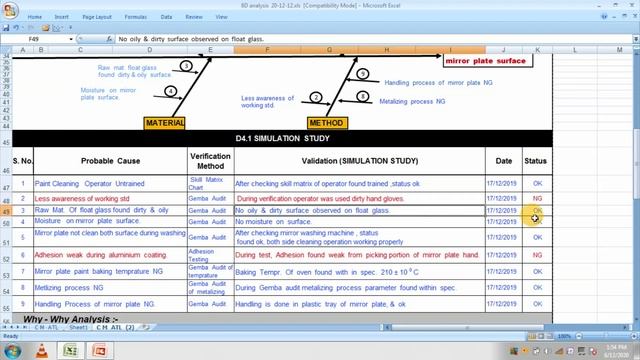This screenshot has height=360, width=640.
Task: Click the Page Break Preview icon in status bar
Action: click(x=549, y=336)
